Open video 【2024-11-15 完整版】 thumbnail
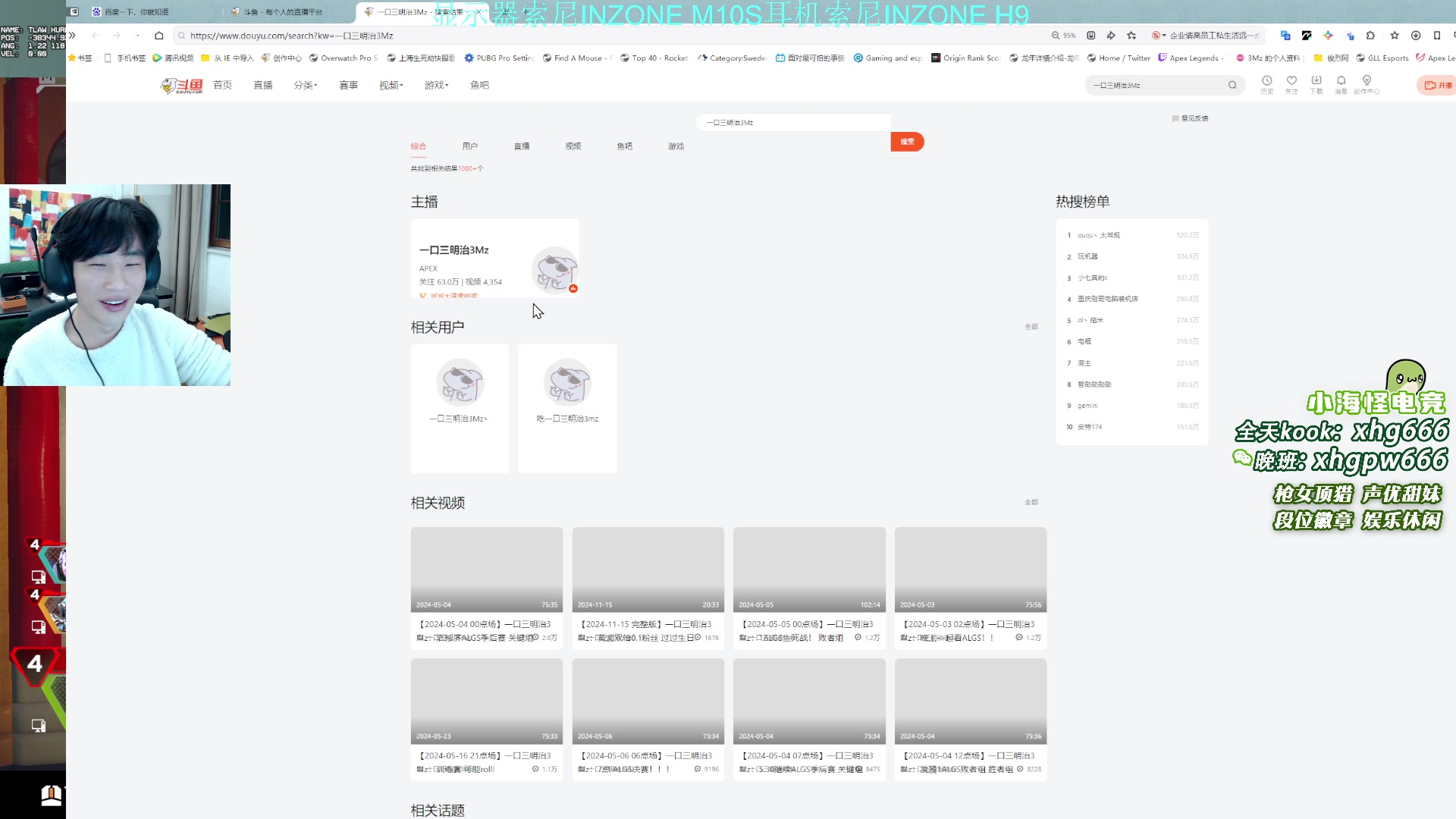 point(648,570)
